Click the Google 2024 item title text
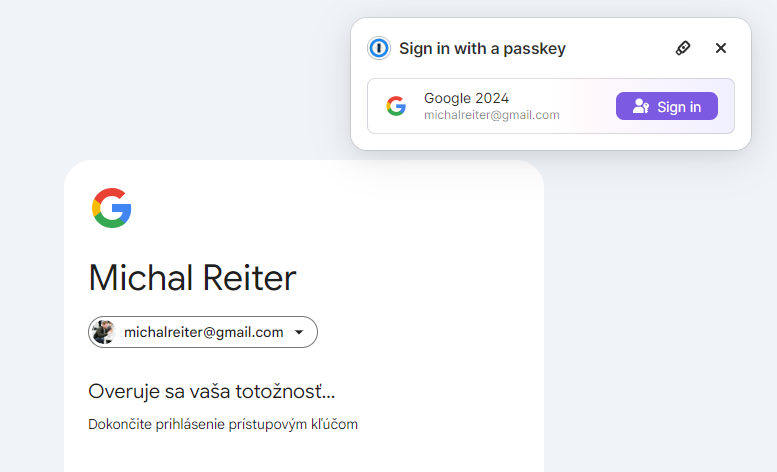 tap(466, 98)
